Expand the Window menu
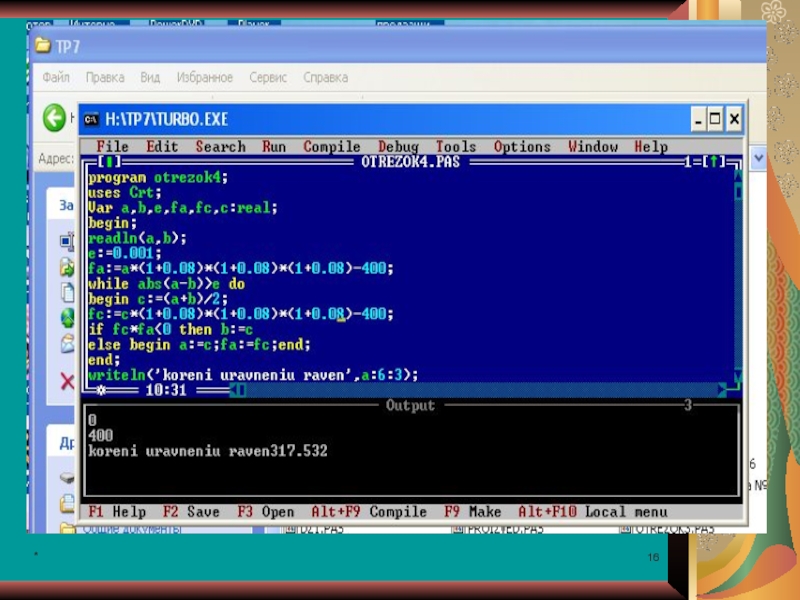800x600 pixels. click(x=593, y=147)
